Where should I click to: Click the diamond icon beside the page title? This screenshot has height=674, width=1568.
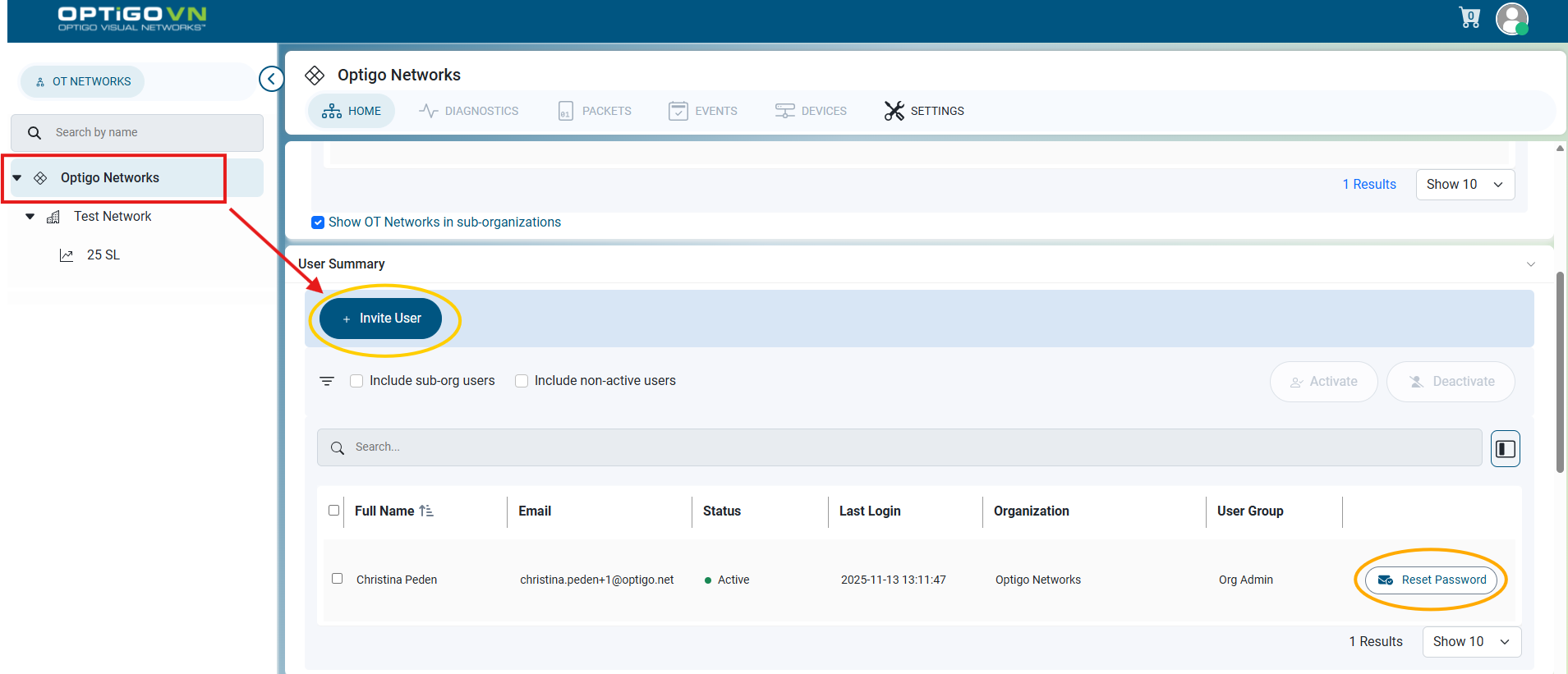tap(315, 76)
